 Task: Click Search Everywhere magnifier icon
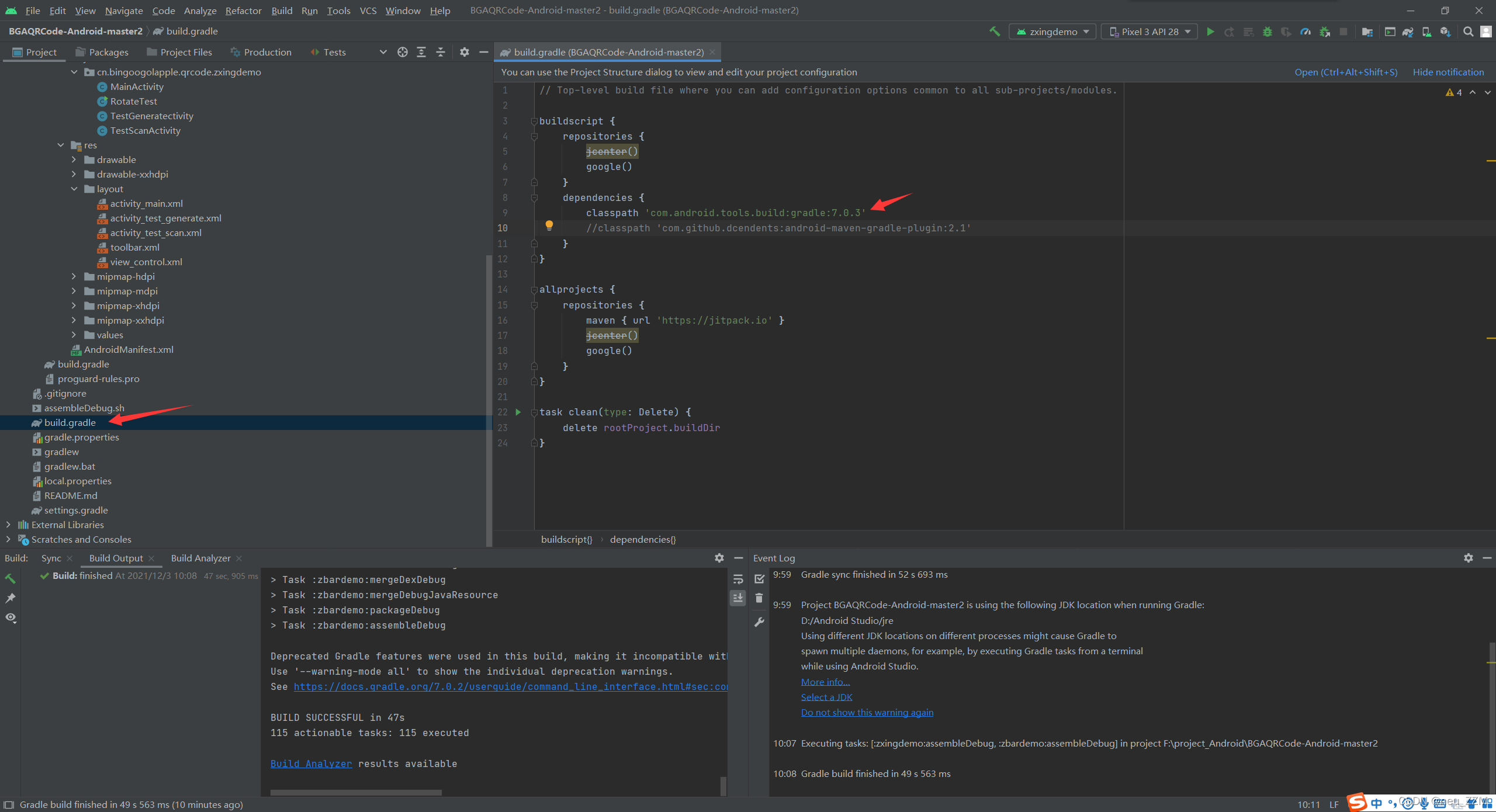point(1468,32)
